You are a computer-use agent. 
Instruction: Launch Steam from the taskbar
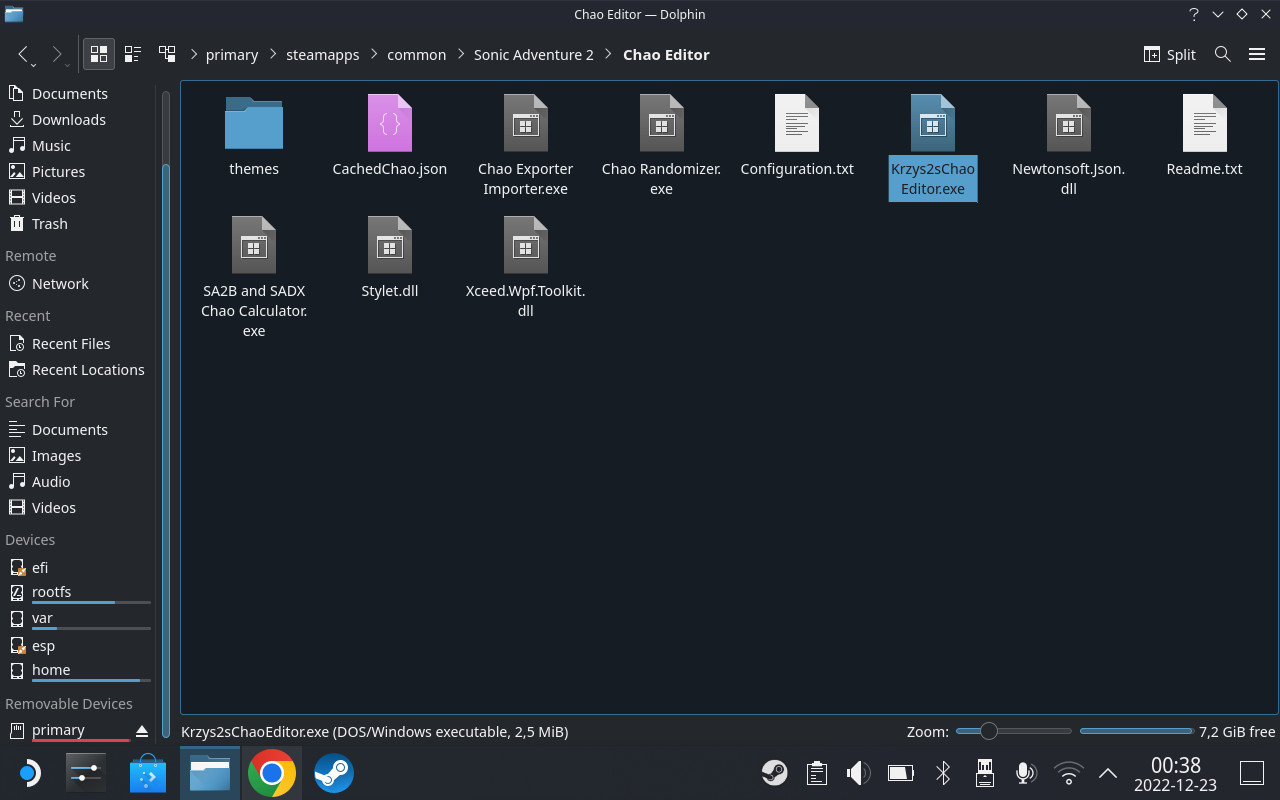(x=333, y=772)
